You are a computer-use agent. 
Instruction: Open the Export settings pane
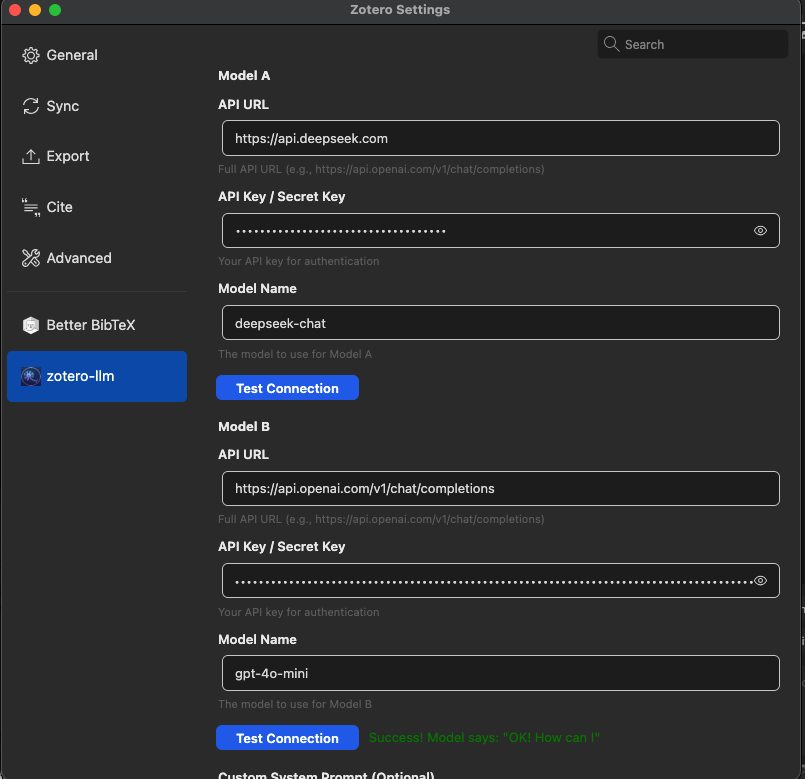coord(97,156)
